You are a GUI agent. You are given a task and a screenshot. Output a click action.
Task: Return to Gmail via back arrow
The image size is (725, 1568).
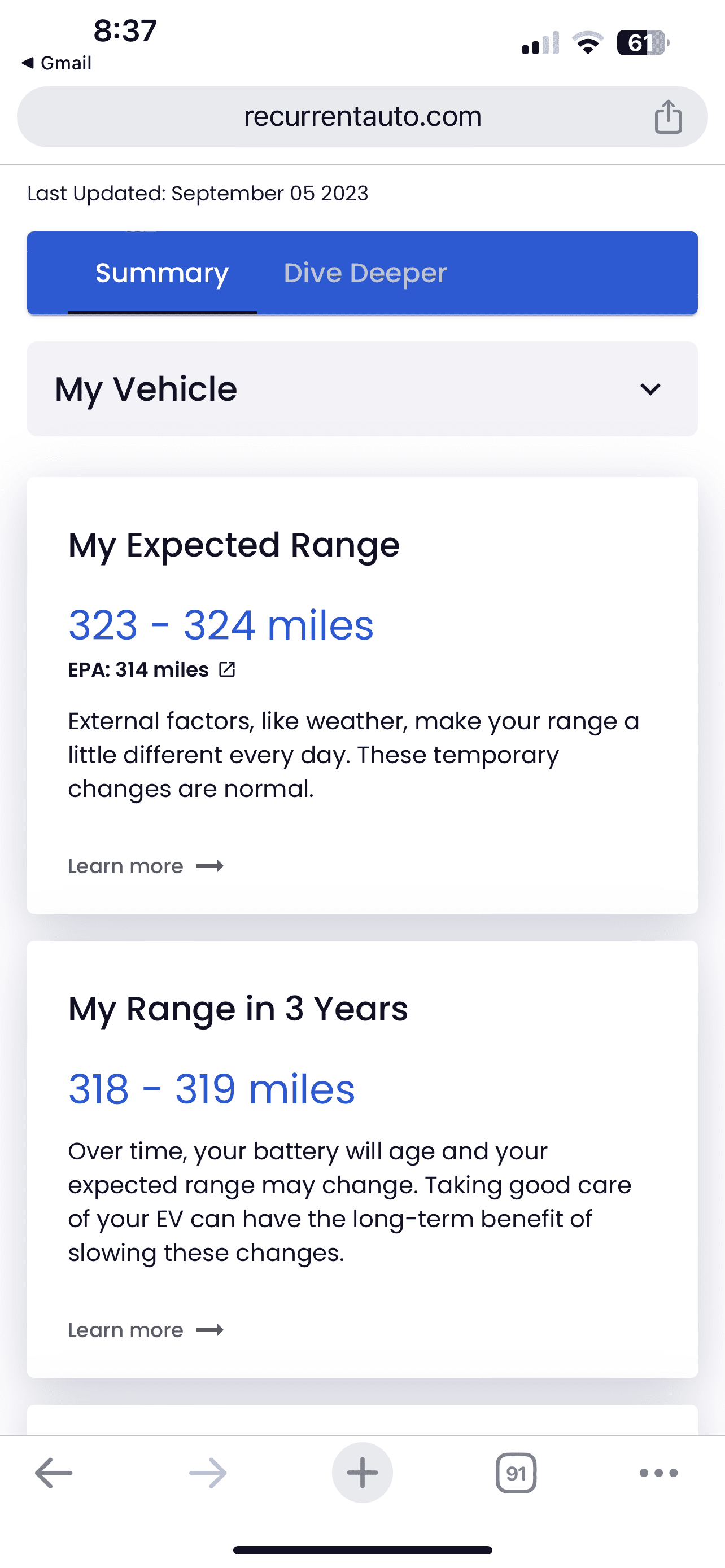pos(56,63)
